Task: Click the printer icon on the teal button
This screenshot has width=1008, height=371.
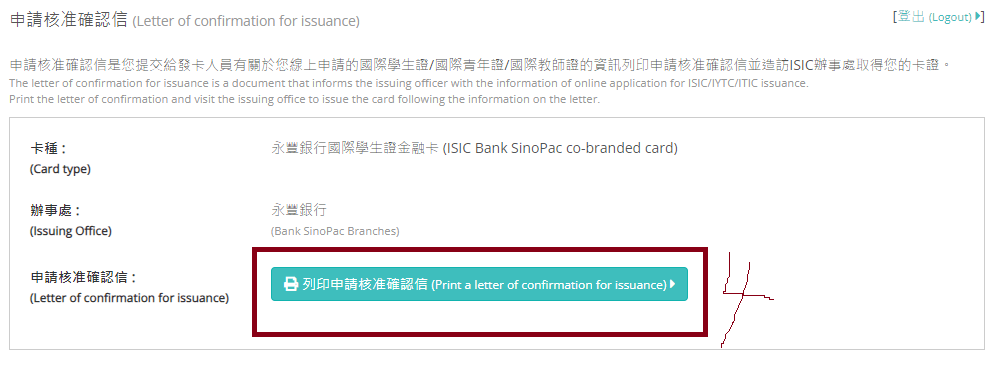Action: 291,284
